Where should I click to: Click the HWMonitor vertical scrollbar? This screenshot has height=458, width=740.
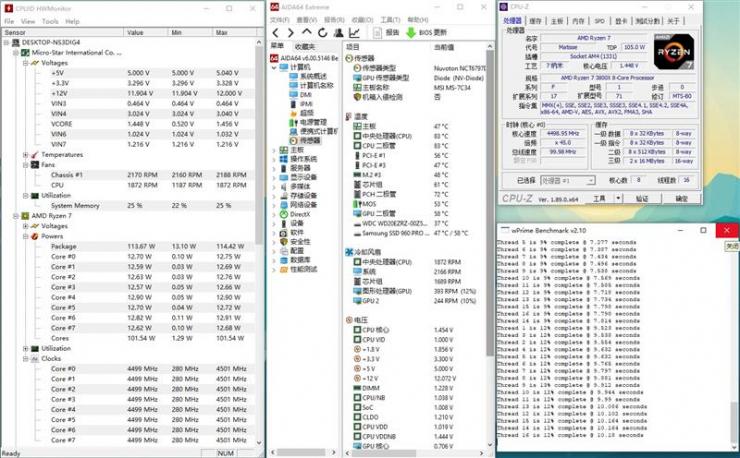[x=259, y=242]
